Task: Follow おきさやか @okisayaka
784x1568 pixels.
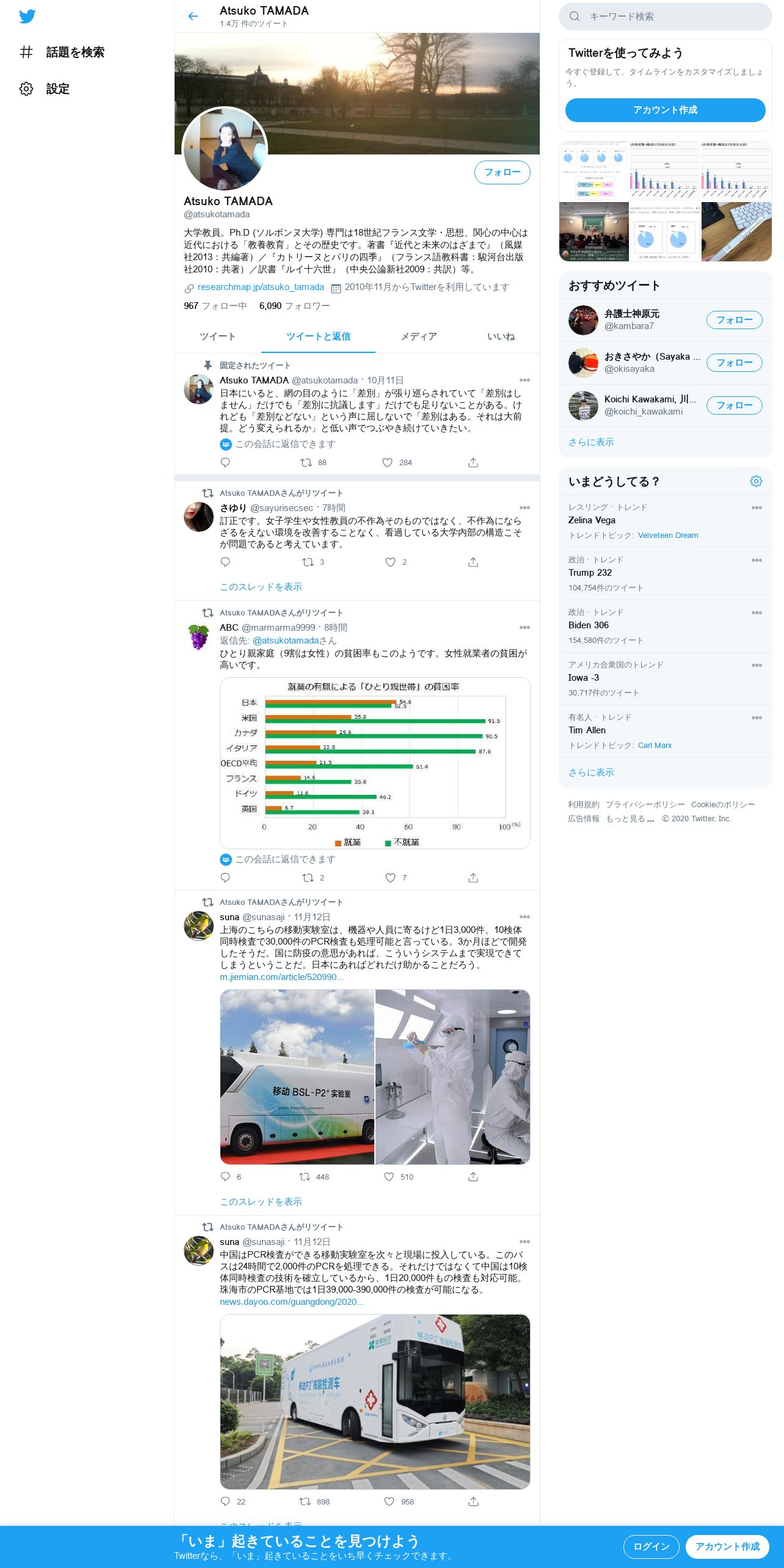Action: coord(734,363)
